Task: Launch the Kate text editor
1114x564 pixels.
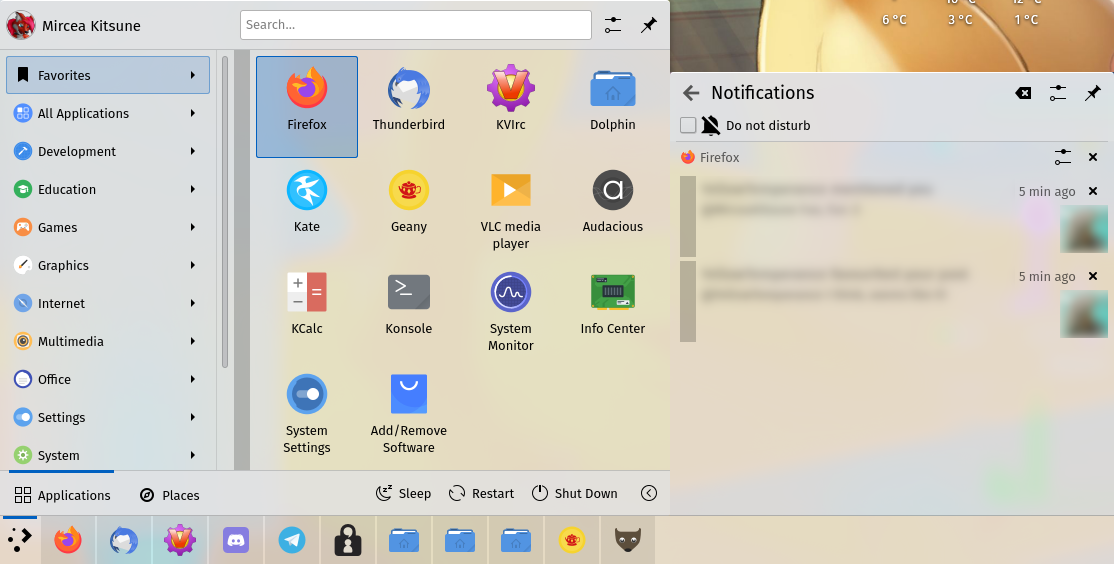Action: (307, 200)
